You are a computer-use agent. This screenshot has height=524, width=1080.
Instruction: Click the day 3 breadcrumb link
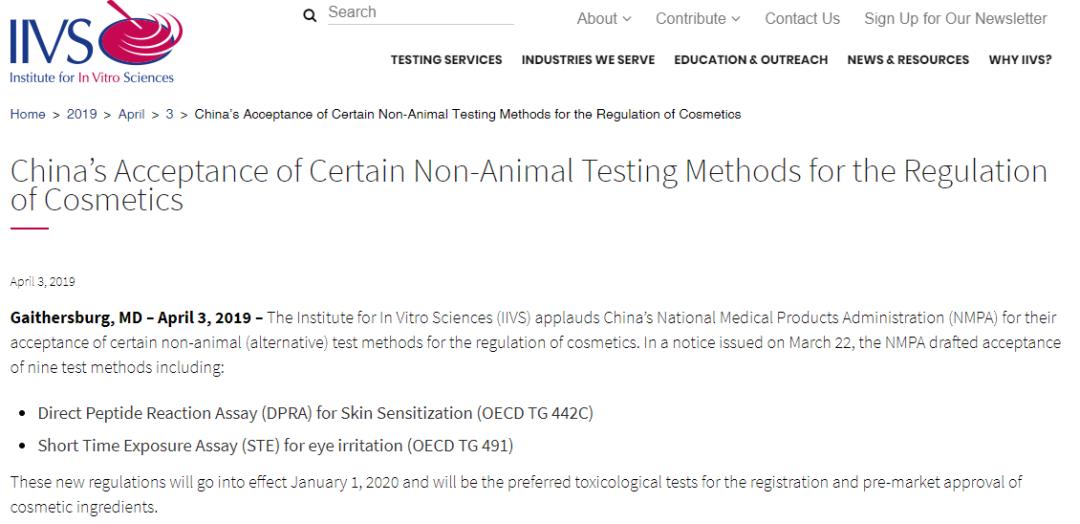pyautogui.click(x=170, y=114)
